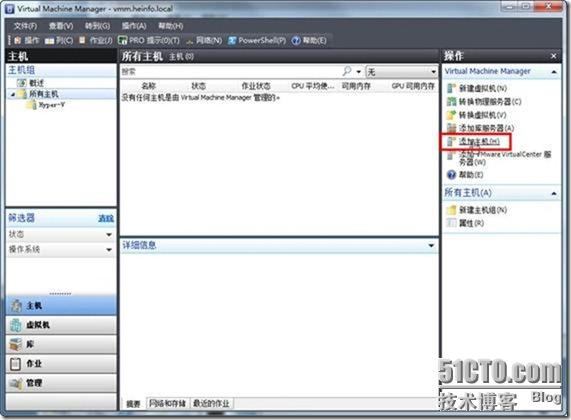
Task: Switch to the 作业 jobs view
Action: tap(61, 364)
